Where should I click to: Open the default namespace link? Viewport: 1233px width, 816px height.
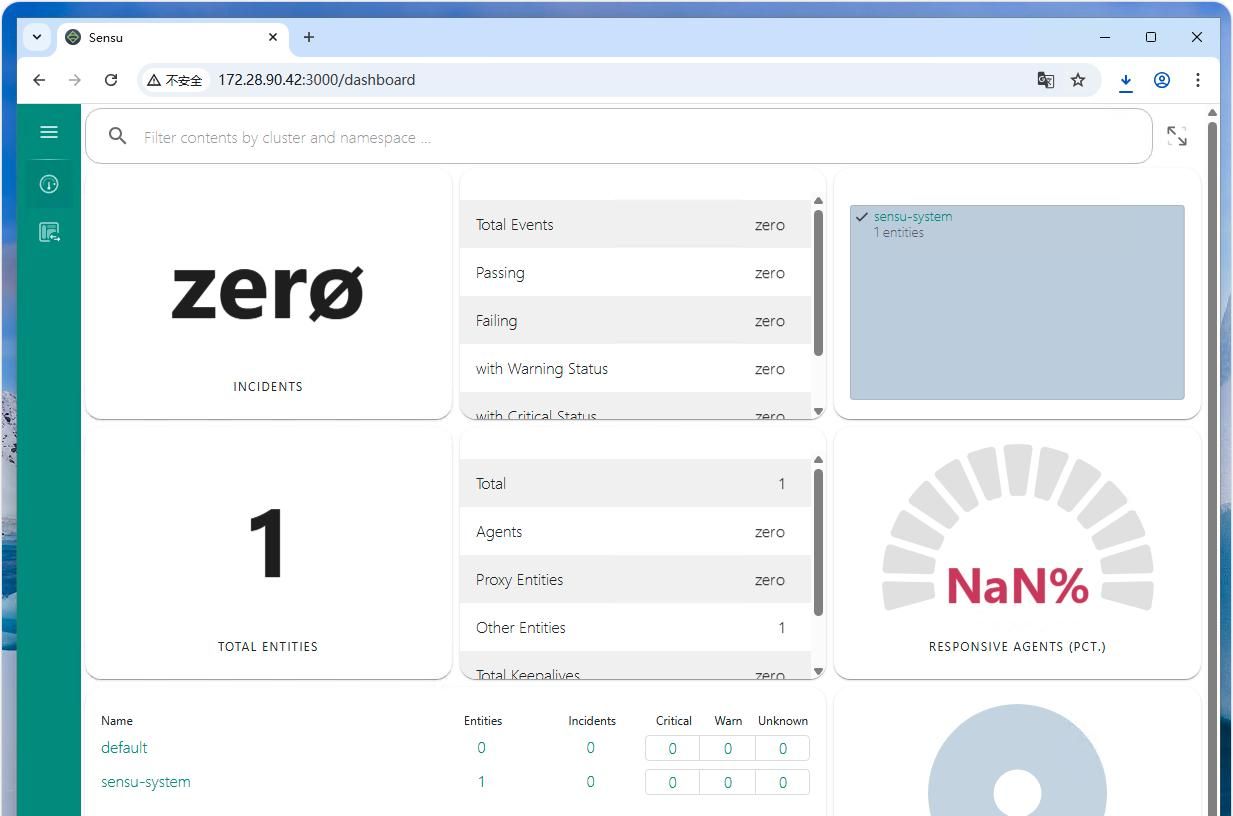(124, 748)
